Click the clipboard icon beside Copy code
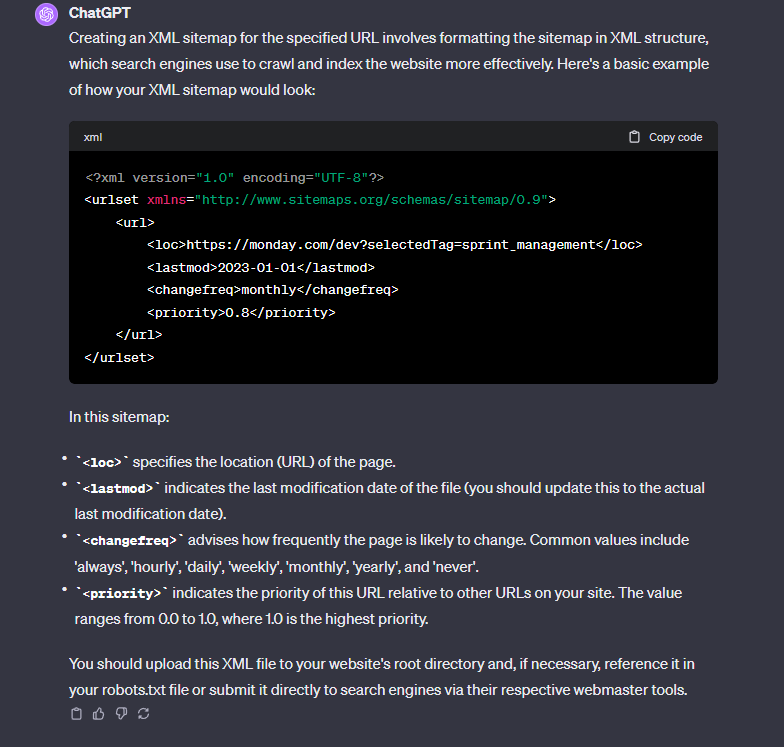 click(634, 137)
